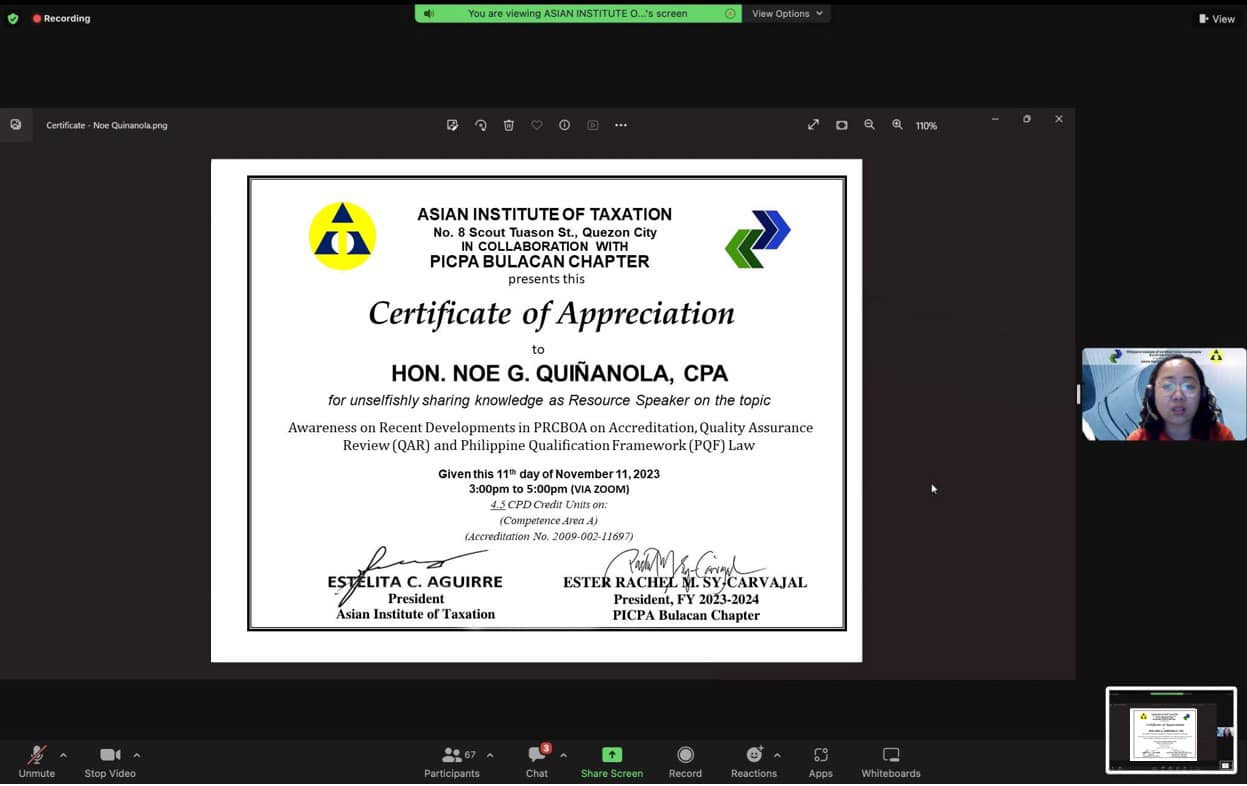
Task: Click the certificate image
Action: 536,410
